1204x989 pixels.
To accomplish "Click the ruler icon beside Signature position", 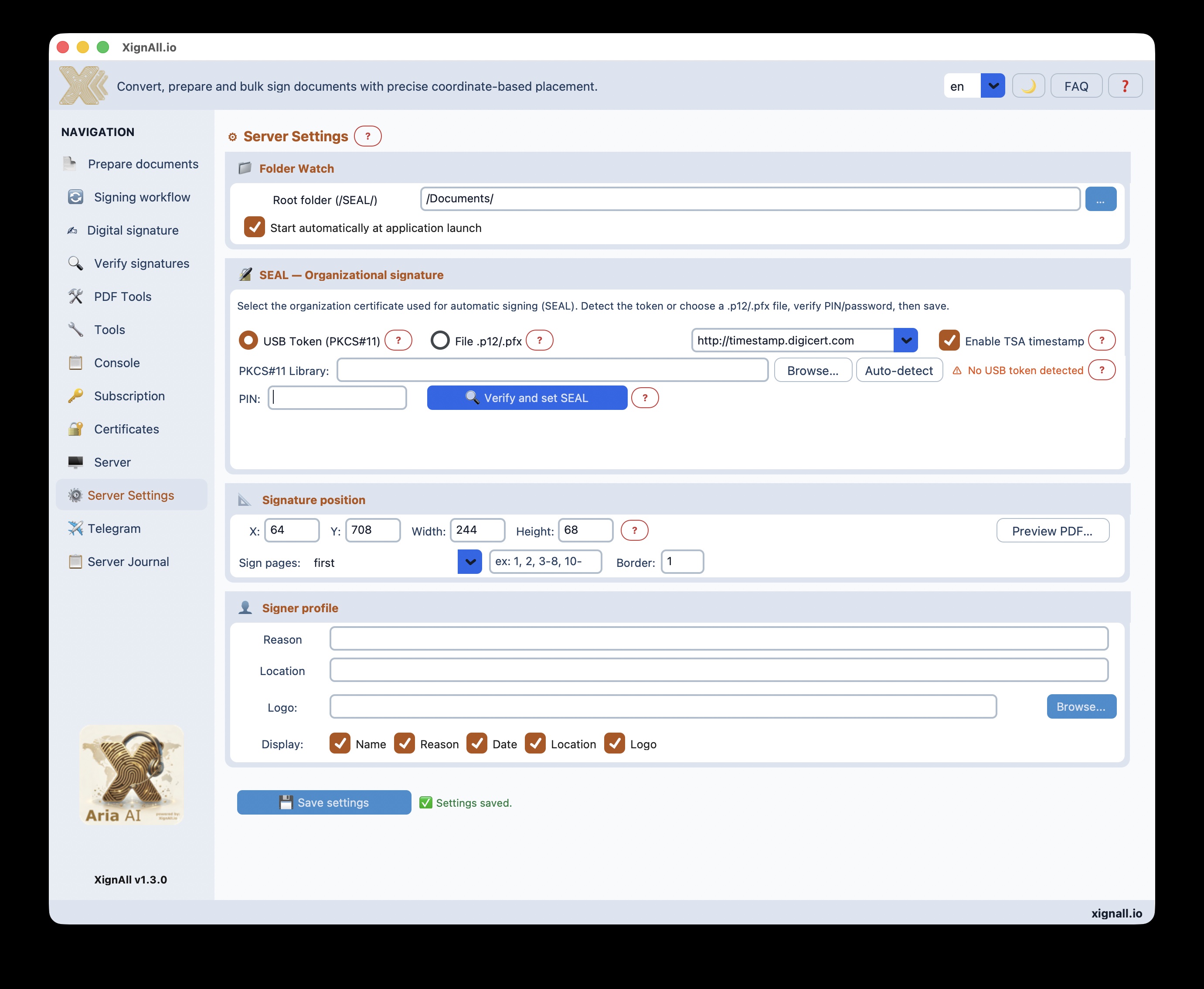I will pos(245,500).
